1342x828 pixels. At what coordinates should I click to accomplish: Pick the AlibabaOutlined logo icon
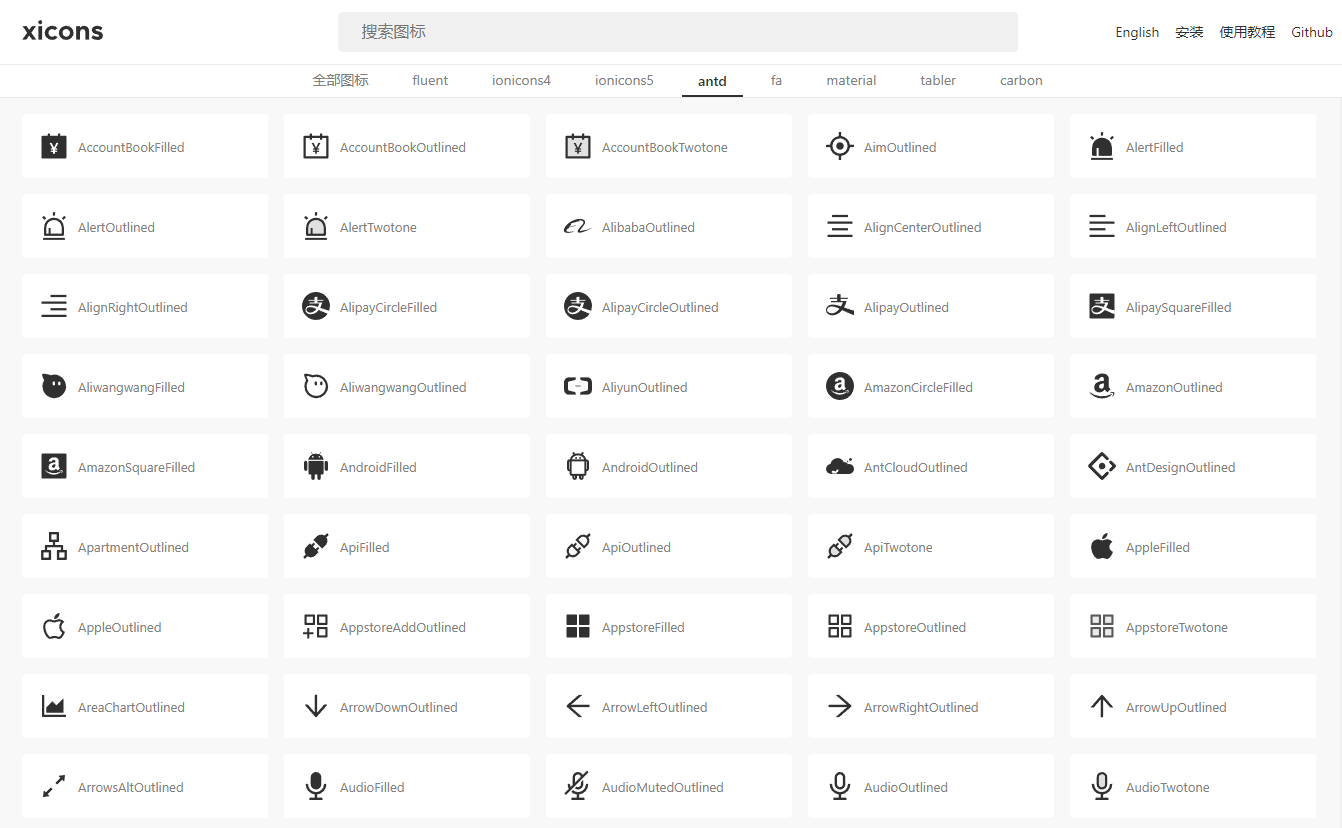578,227
